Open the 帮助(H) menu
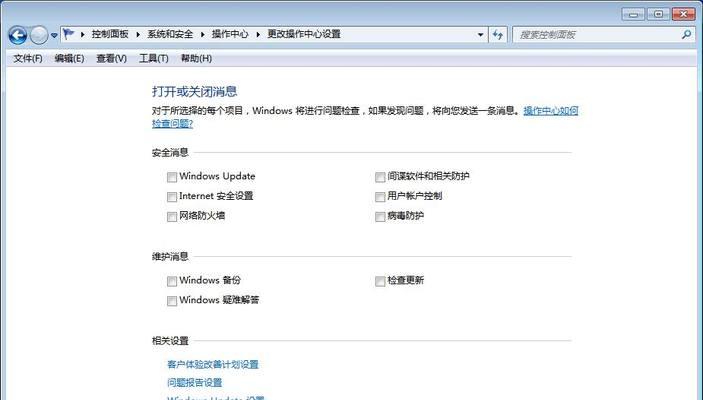This screenshot has width=703, height=400. coord(196,58)
